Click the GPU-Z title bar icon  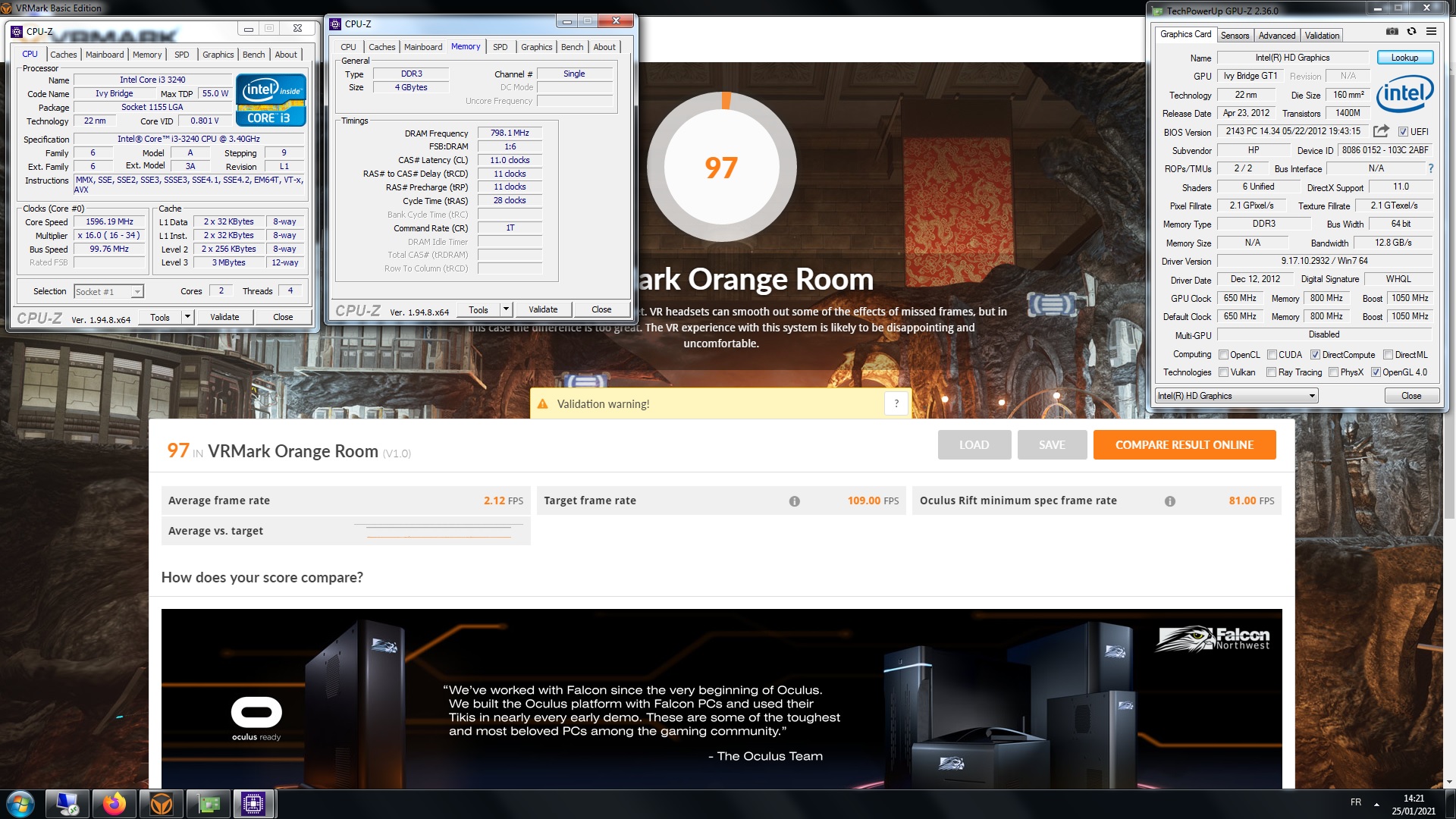(1157, 11)
